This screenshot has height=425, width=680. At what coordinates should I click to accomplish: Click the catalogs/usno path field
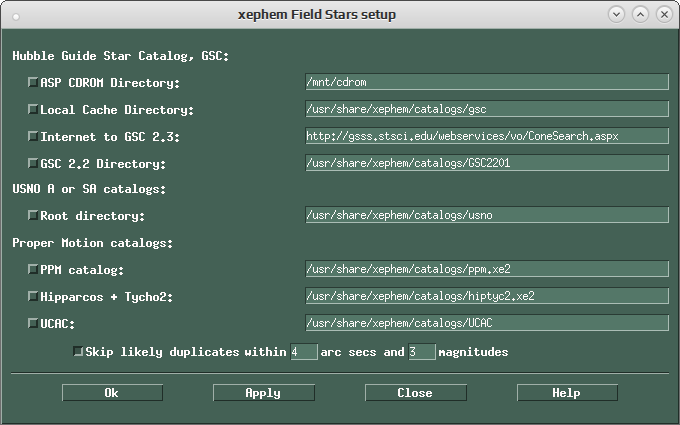487,215
